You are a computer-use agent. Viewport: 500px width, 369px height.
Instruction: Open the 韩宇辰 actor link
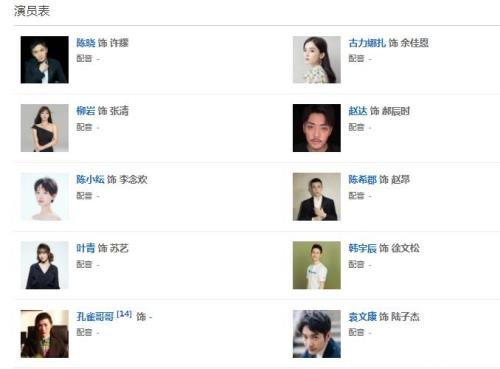[x=362, y=248]
